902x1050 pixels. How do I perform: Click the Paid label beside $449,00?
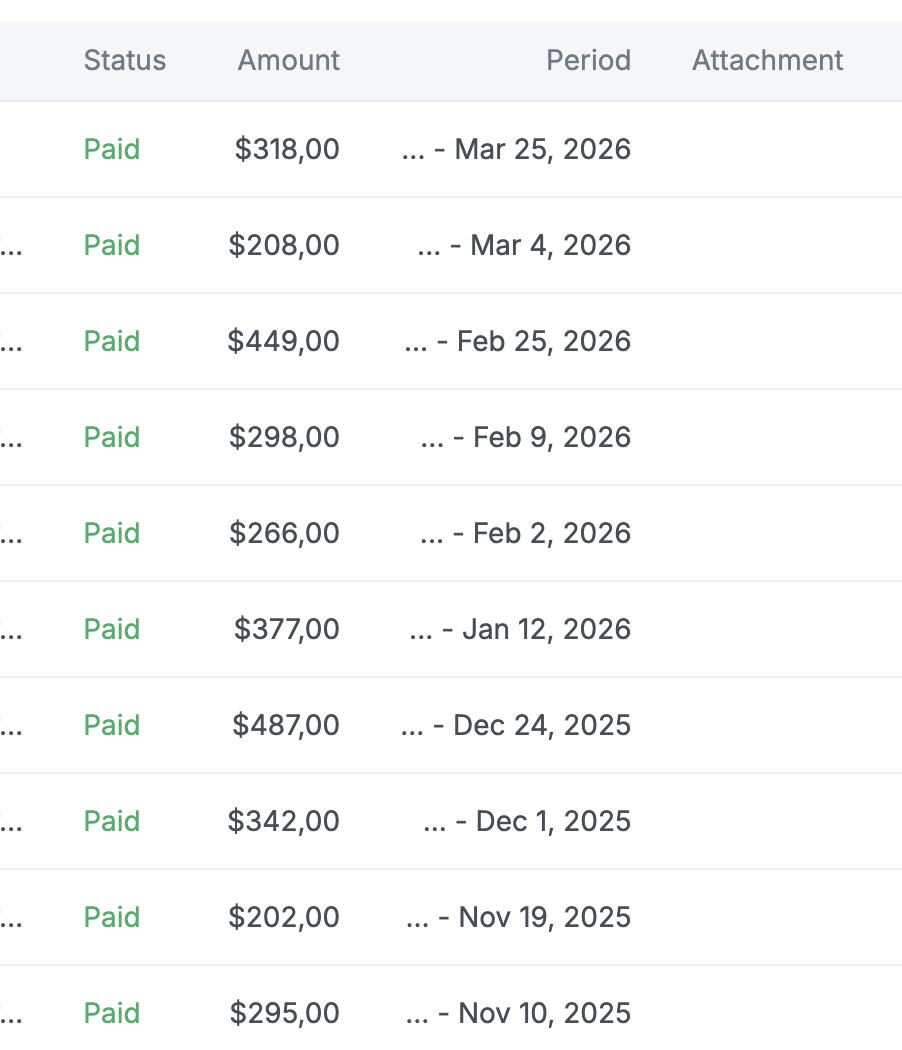coord(111,341)
